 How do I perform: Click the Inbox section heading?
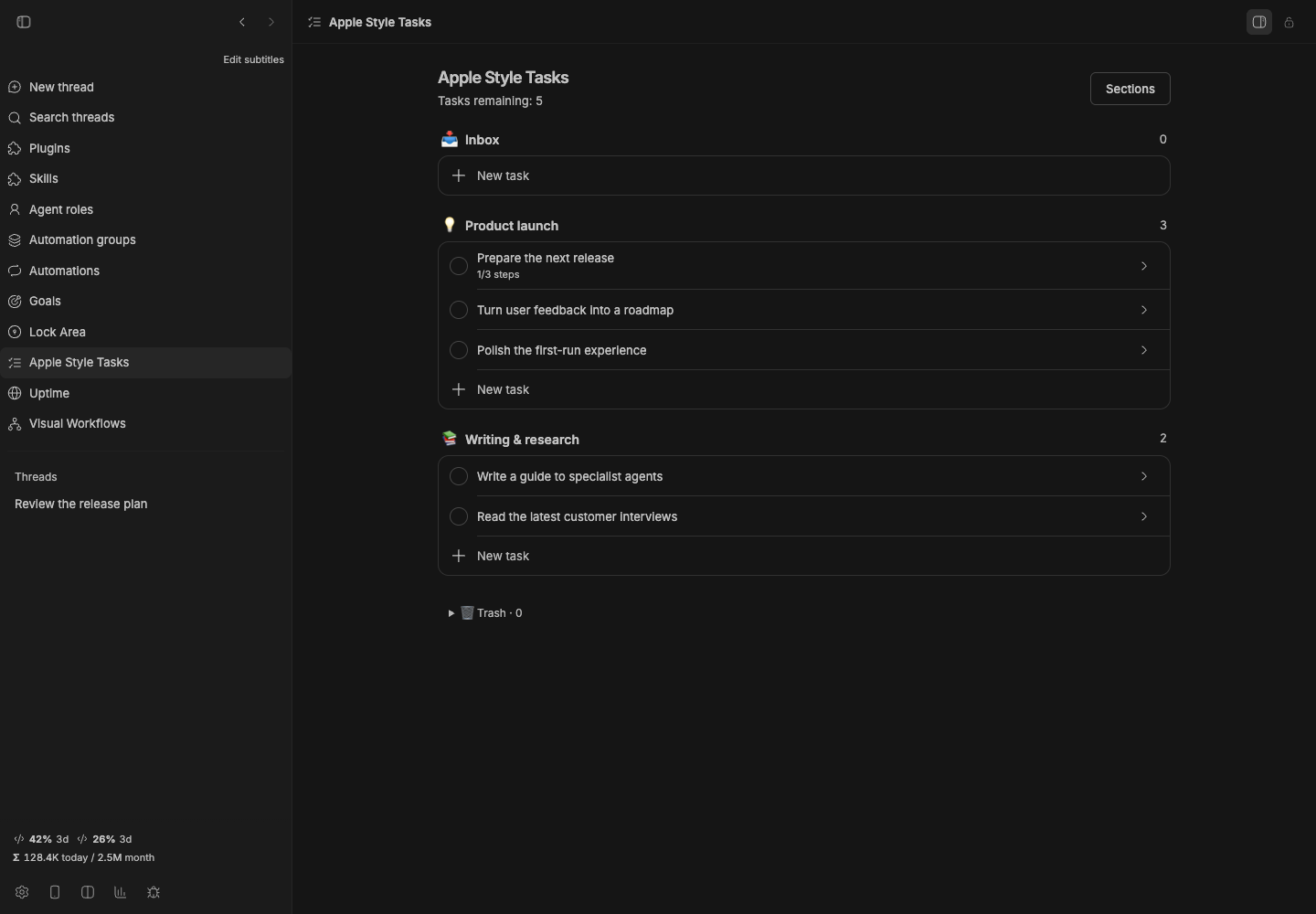[x=482, y=140]
